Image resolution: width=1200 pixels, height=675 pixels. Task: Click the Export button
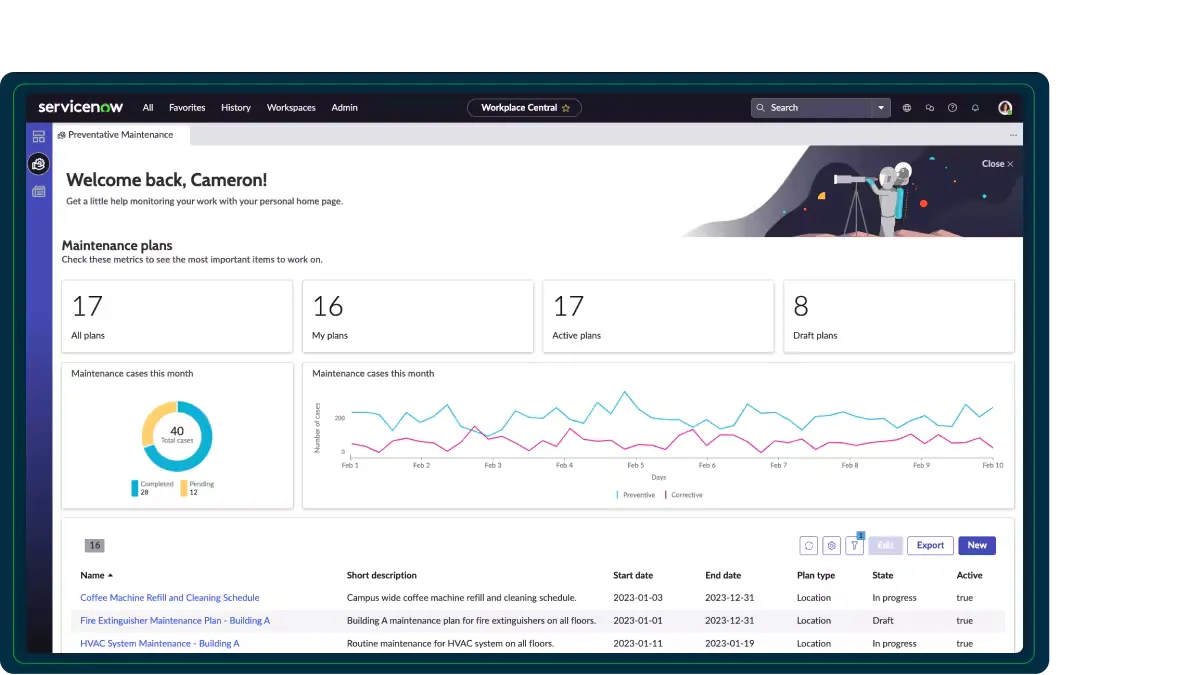[930, 545]
